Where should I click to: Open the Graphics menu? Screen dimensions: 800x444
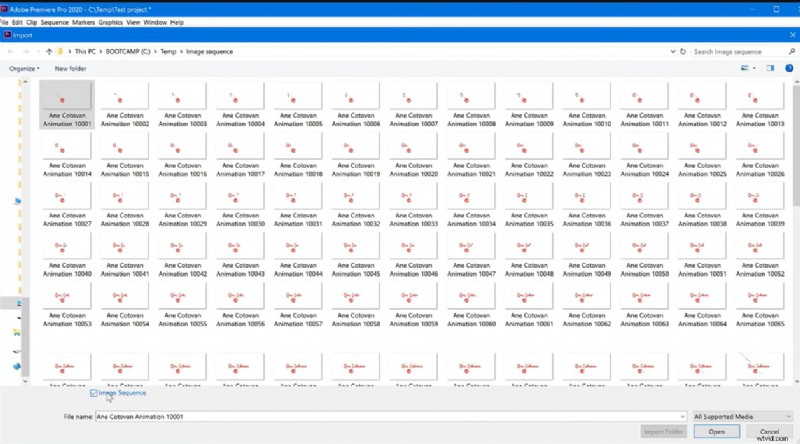click(110, 21)
